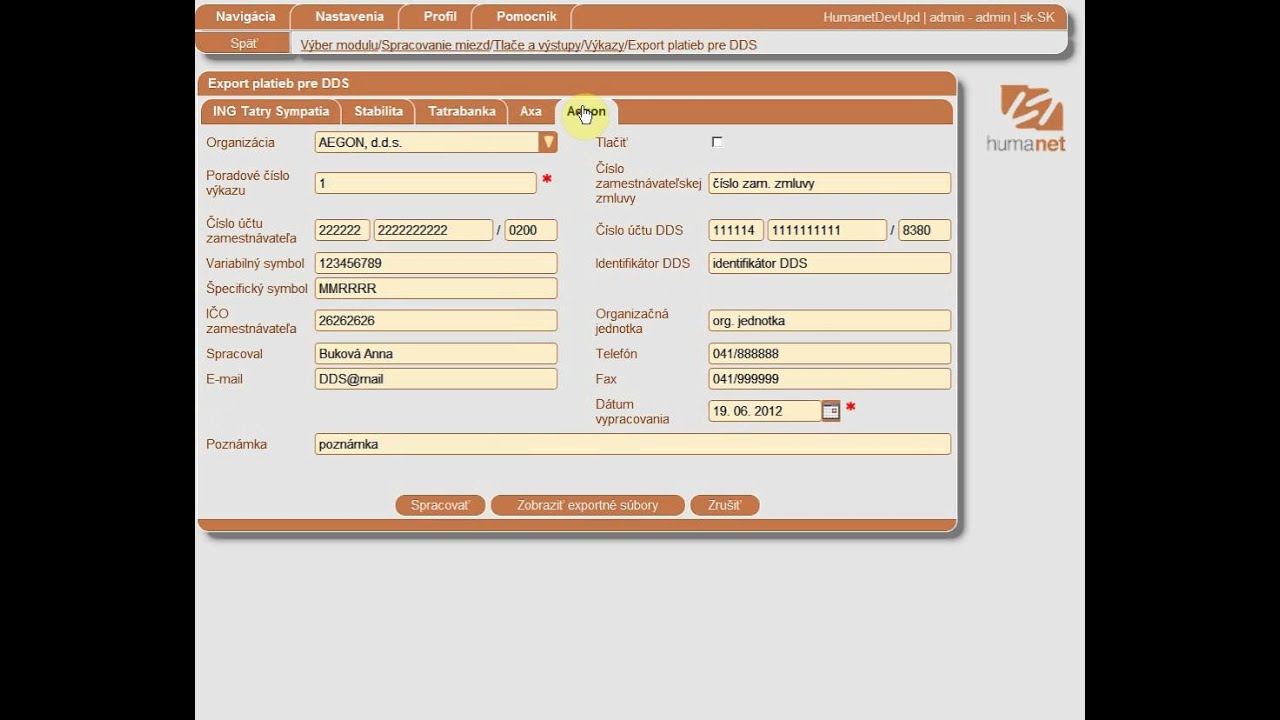Screen dimensions: 1280x720
Task: Switch to the Stabilita tab
Action: (x=378, y=112)
